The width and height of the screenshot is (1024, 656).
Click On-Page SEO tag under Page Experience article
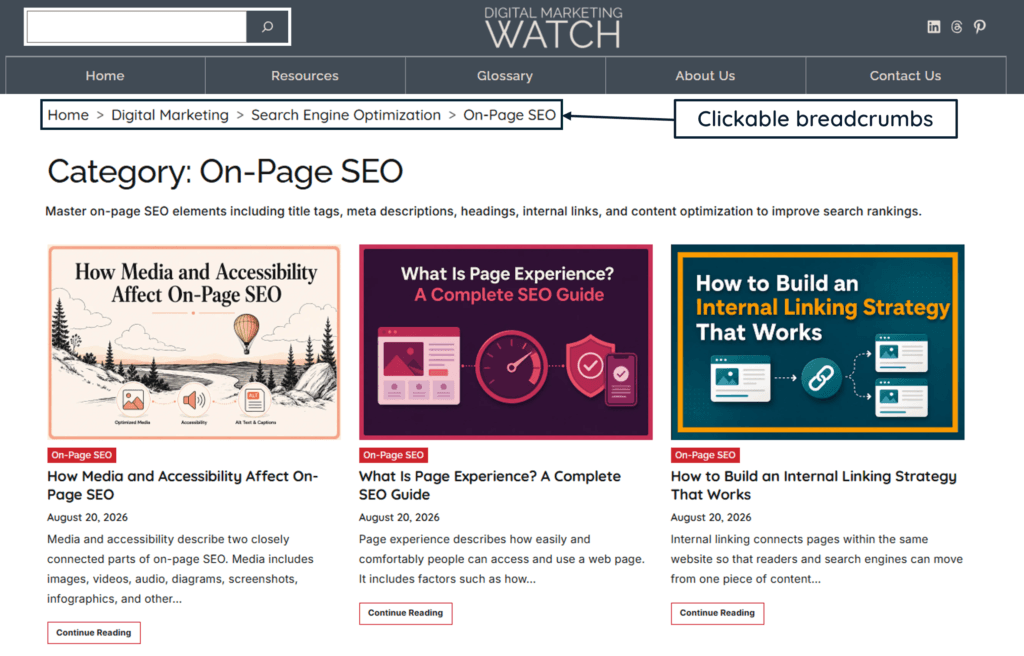coord(393,455)
